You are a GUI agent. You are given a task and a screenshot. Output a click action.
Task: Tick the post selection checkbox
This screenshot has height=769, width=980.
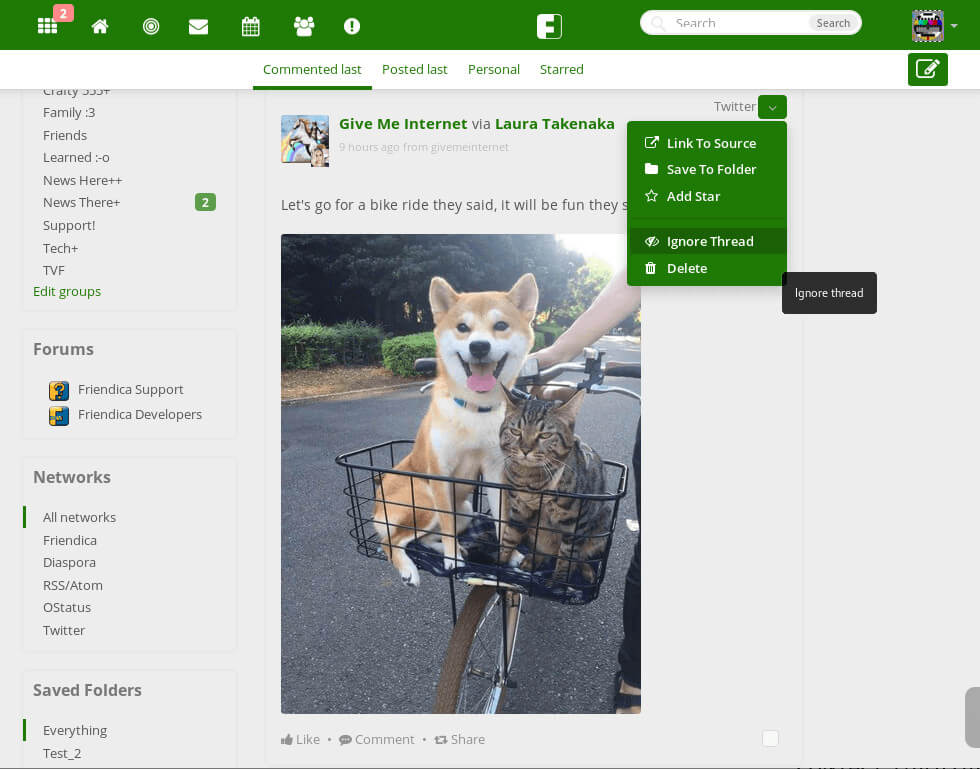[x=770, y=738]
